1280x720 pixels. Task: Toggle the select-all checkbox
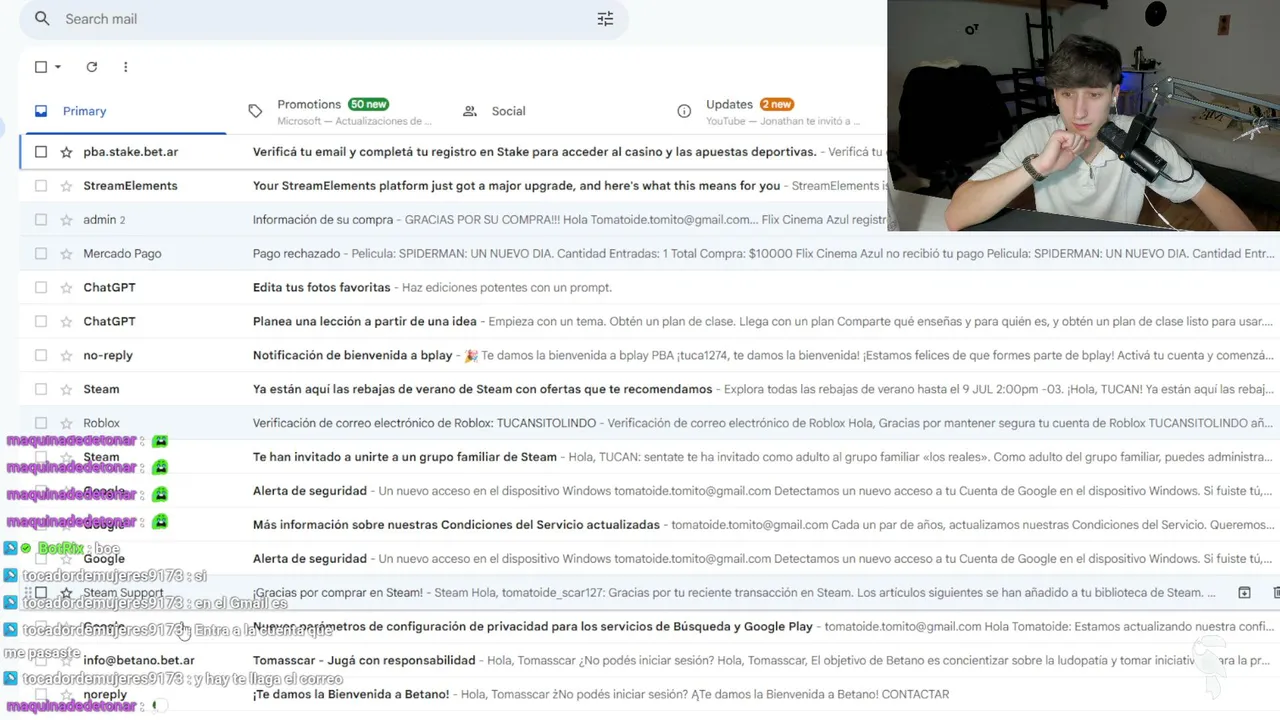(x=41, y=67)
